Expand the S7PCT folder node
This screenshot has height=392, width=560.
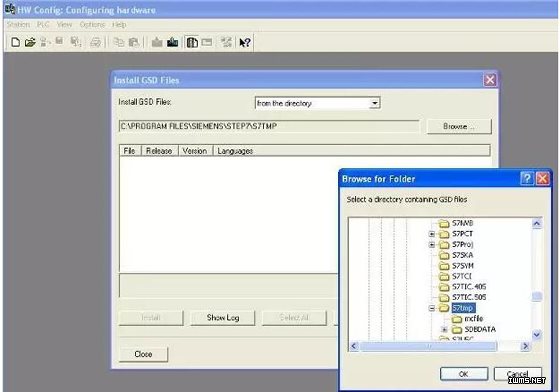tap(432, 234)
